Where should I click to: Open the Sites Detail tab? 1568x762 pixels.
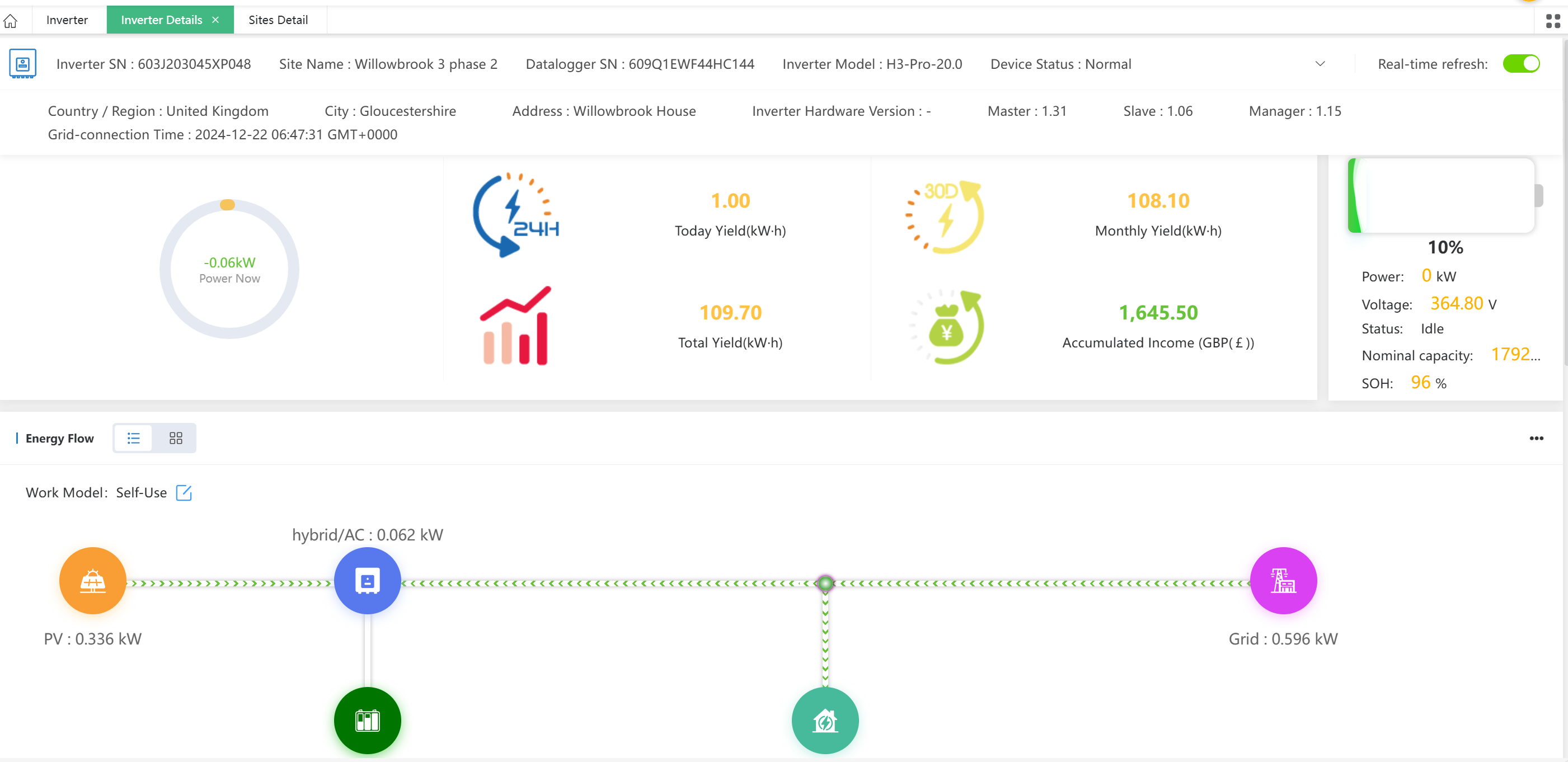coord(278,20)
